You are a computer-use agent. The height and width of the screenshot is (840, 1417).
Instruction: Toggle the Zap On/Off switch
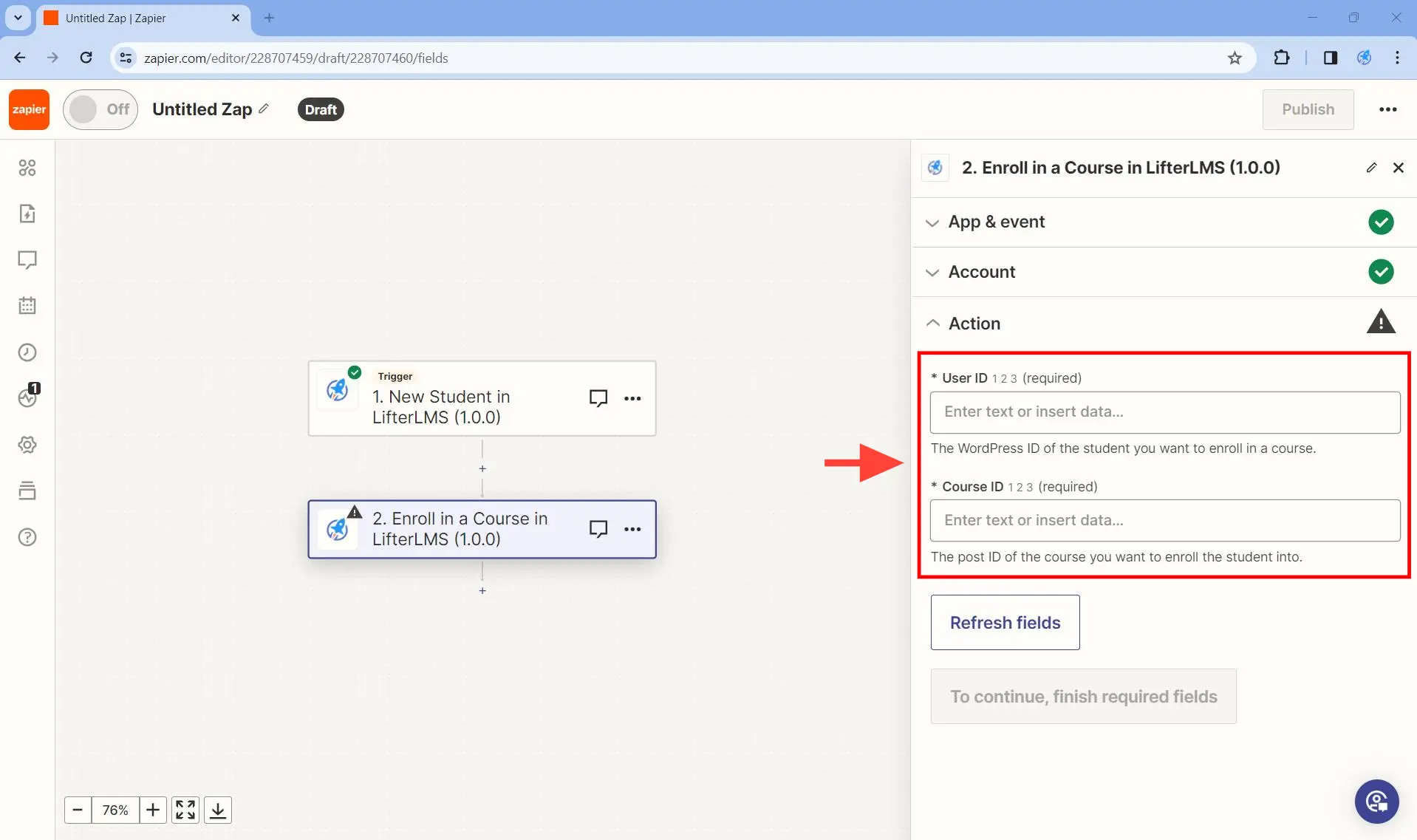100,109
